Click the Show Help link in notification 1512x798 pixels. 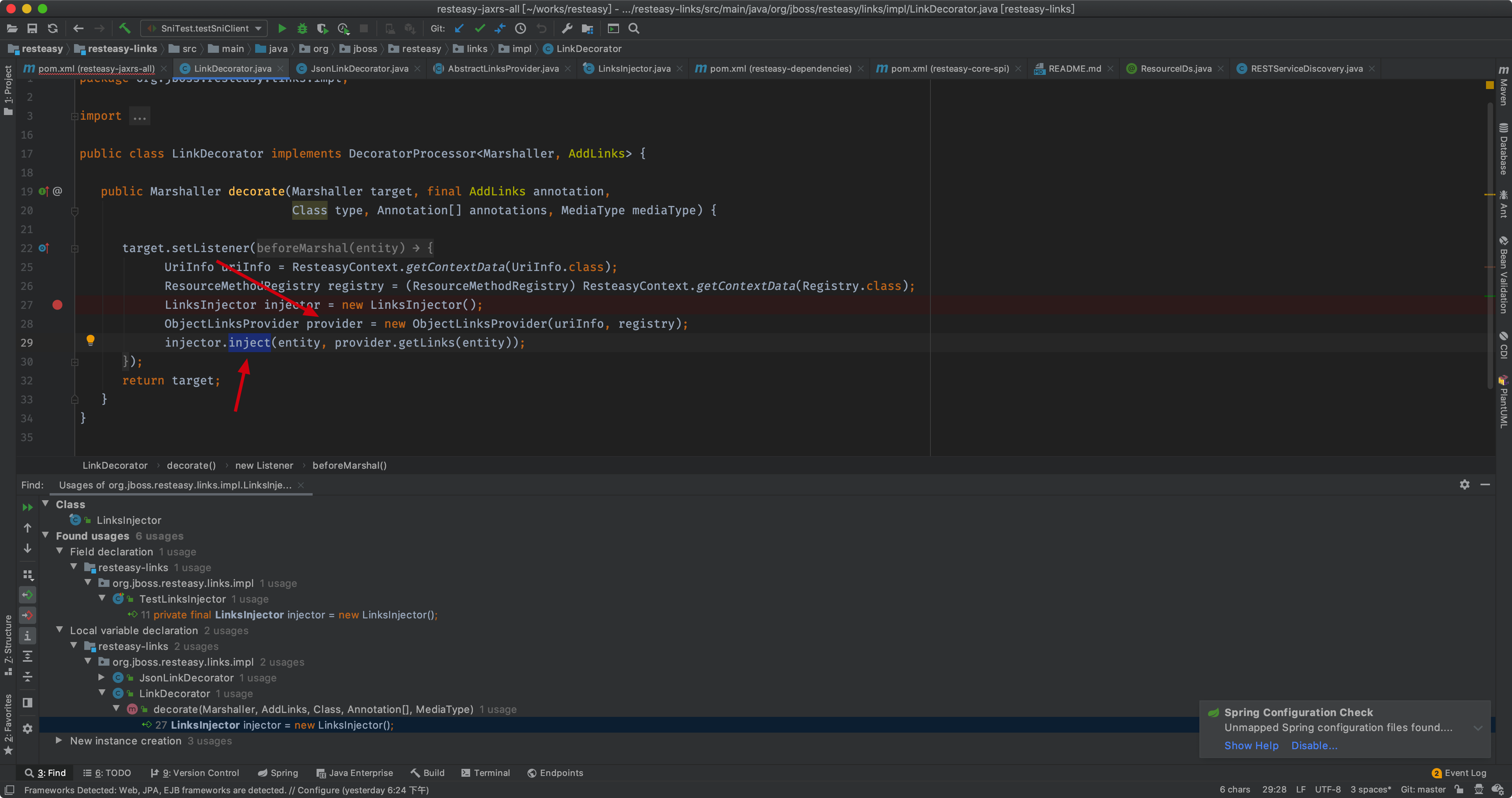(1251, 745)
